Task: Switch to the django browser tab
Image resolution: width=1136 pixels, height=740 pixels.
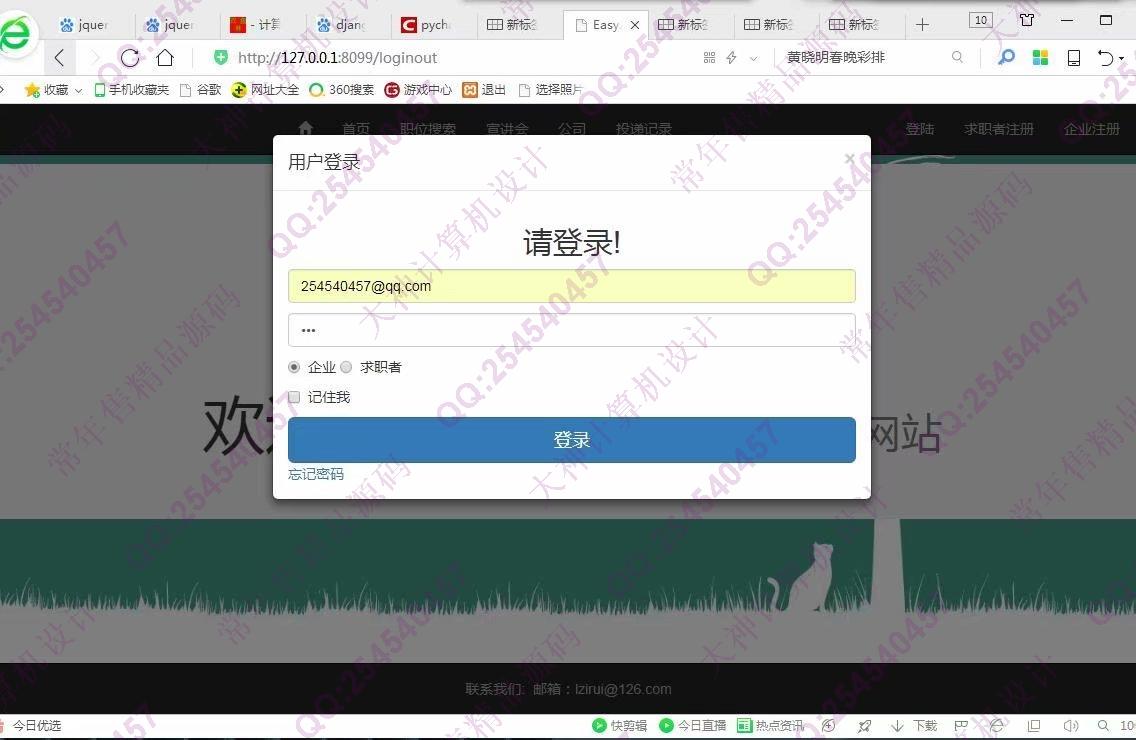Action: (340, 24)
